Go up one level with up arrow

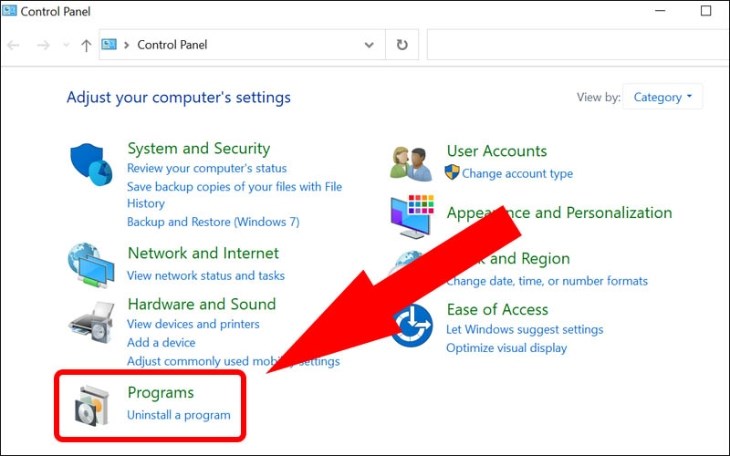coord(86,45)
